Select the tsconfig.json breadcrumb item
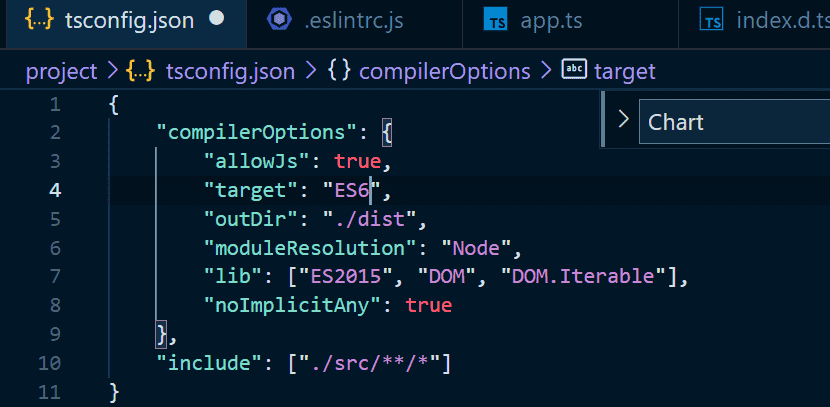 click(230, 71)
